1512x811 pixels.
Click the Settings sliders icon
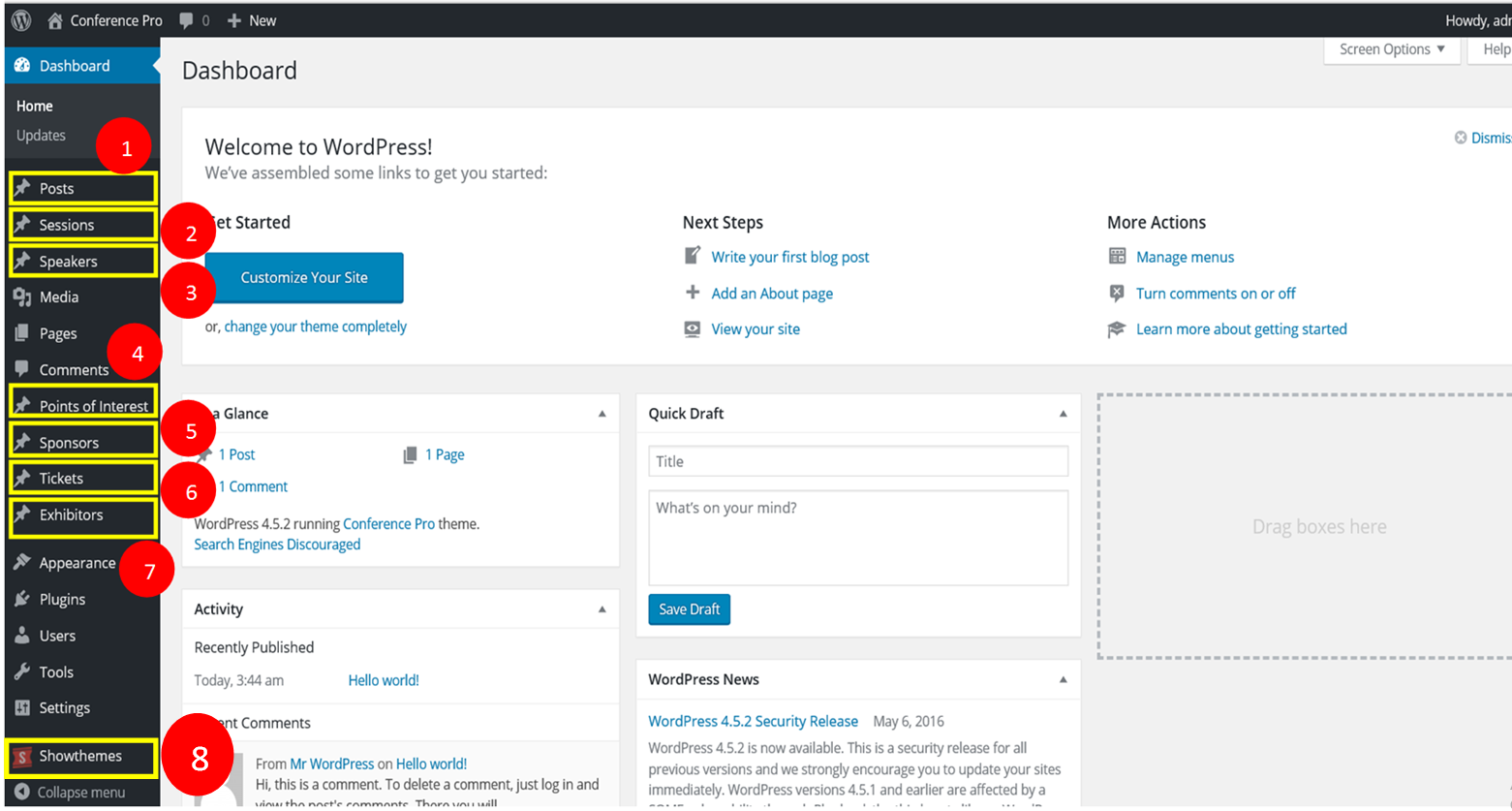(22, 708)
